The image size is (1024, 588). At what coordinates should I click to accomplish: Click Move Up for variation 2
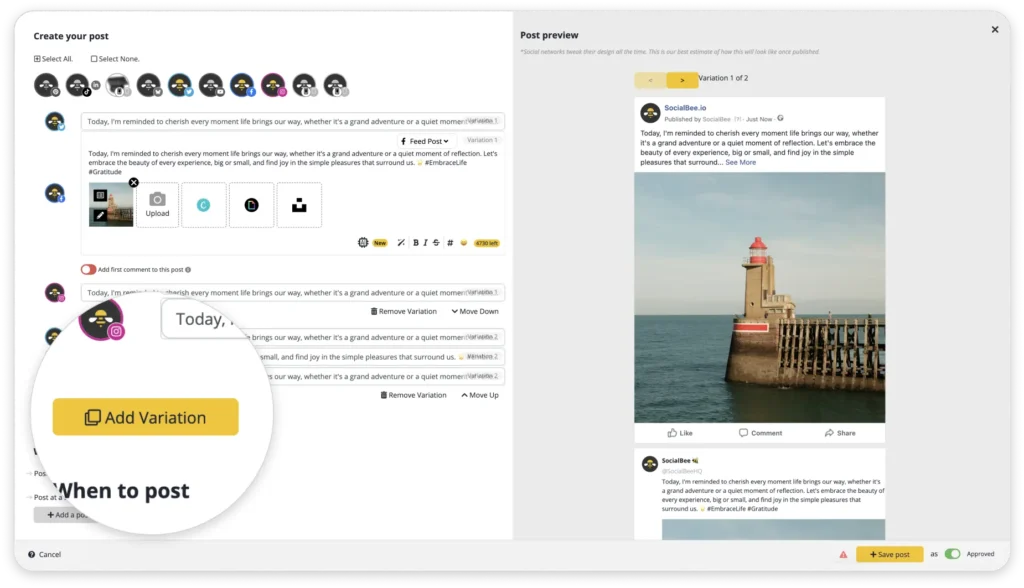point(479,395)
